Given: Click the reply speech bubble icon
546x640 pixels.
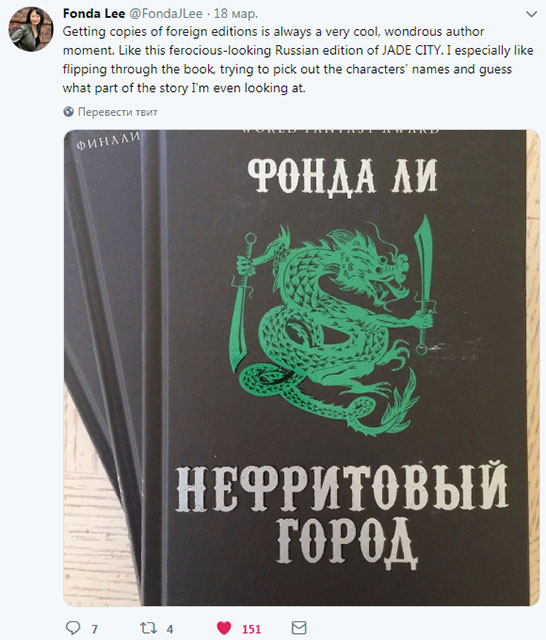Looking at the screenshot, I should pyautogui.click(x=73, y=627).
